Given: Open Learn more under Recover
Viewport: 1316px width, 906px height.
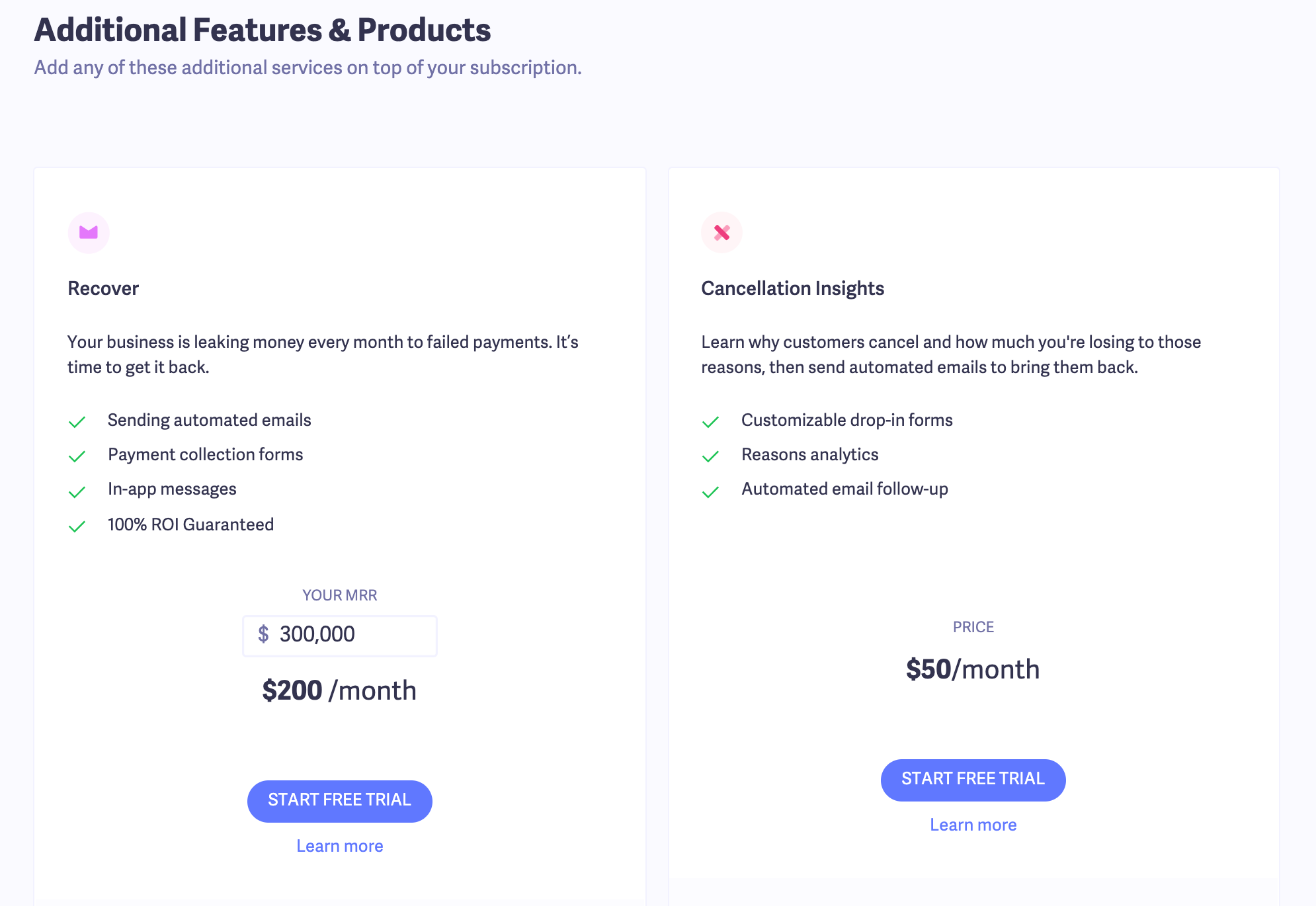Looking at the screenshot, I should point(339,846).
